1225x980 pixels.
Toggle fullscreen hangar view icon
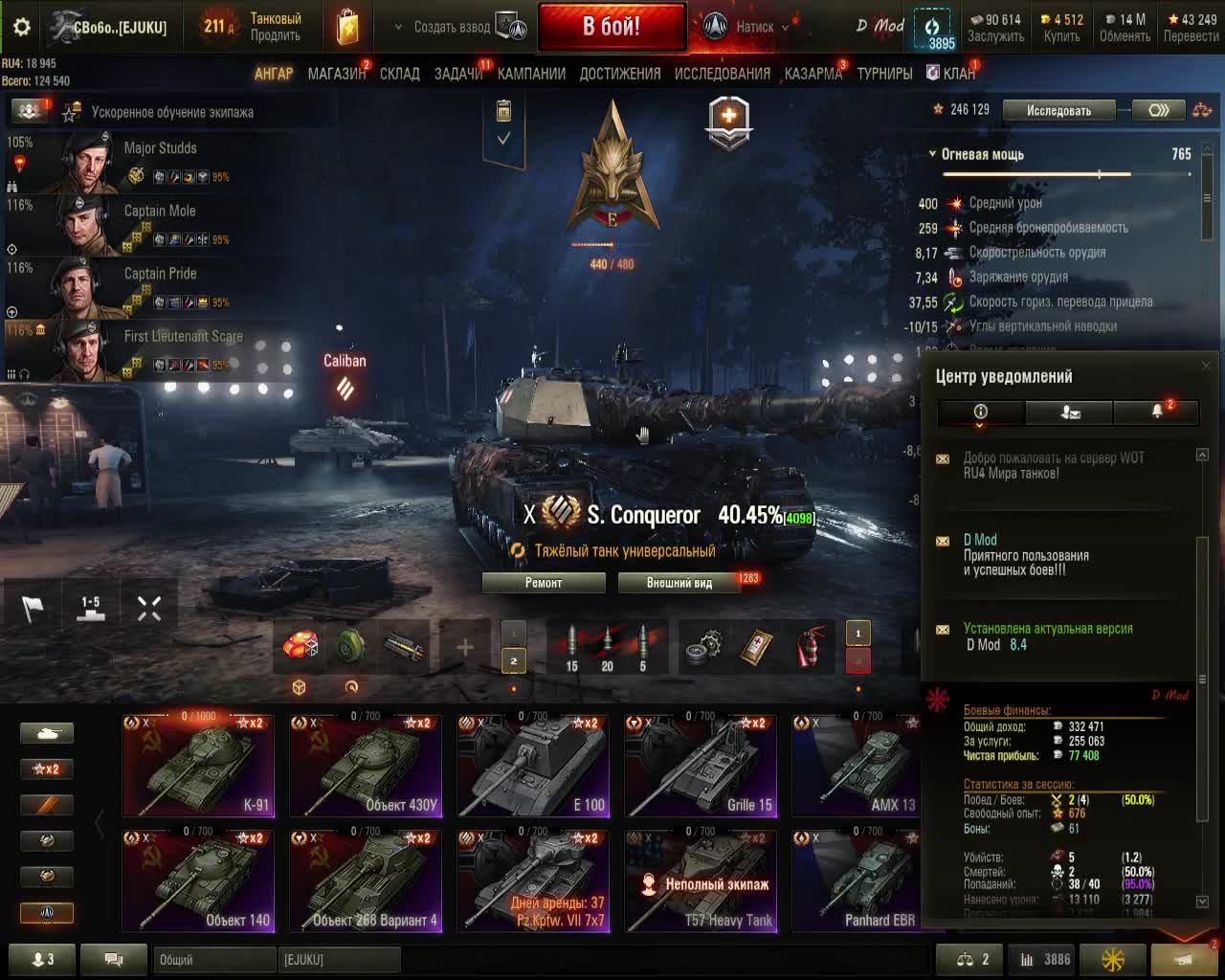(148, 609)
